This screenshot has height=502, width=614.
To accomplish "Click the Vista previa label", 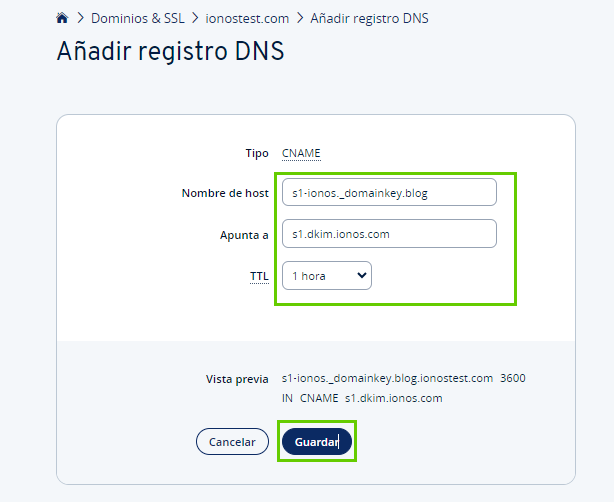I will [237, 379].
